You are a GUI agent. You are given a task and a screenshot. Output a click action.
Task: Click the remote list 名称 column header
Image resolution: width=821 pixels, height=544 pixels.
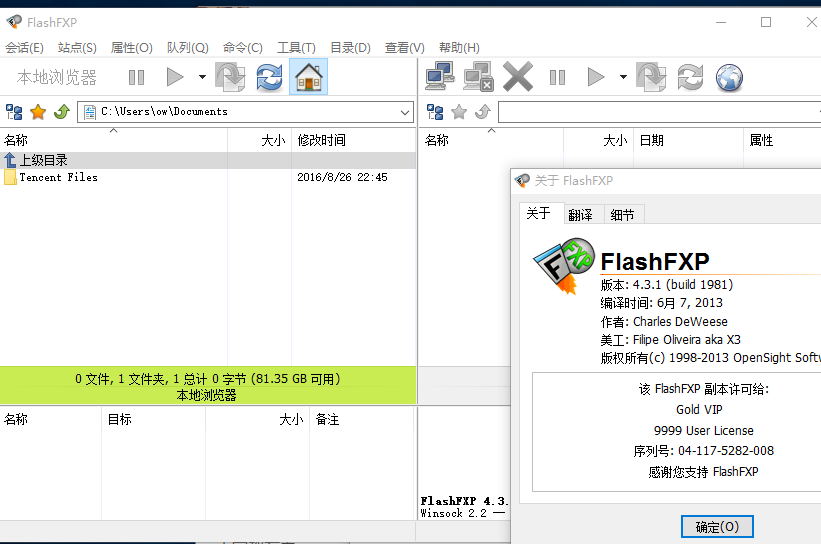pos(492,140)
